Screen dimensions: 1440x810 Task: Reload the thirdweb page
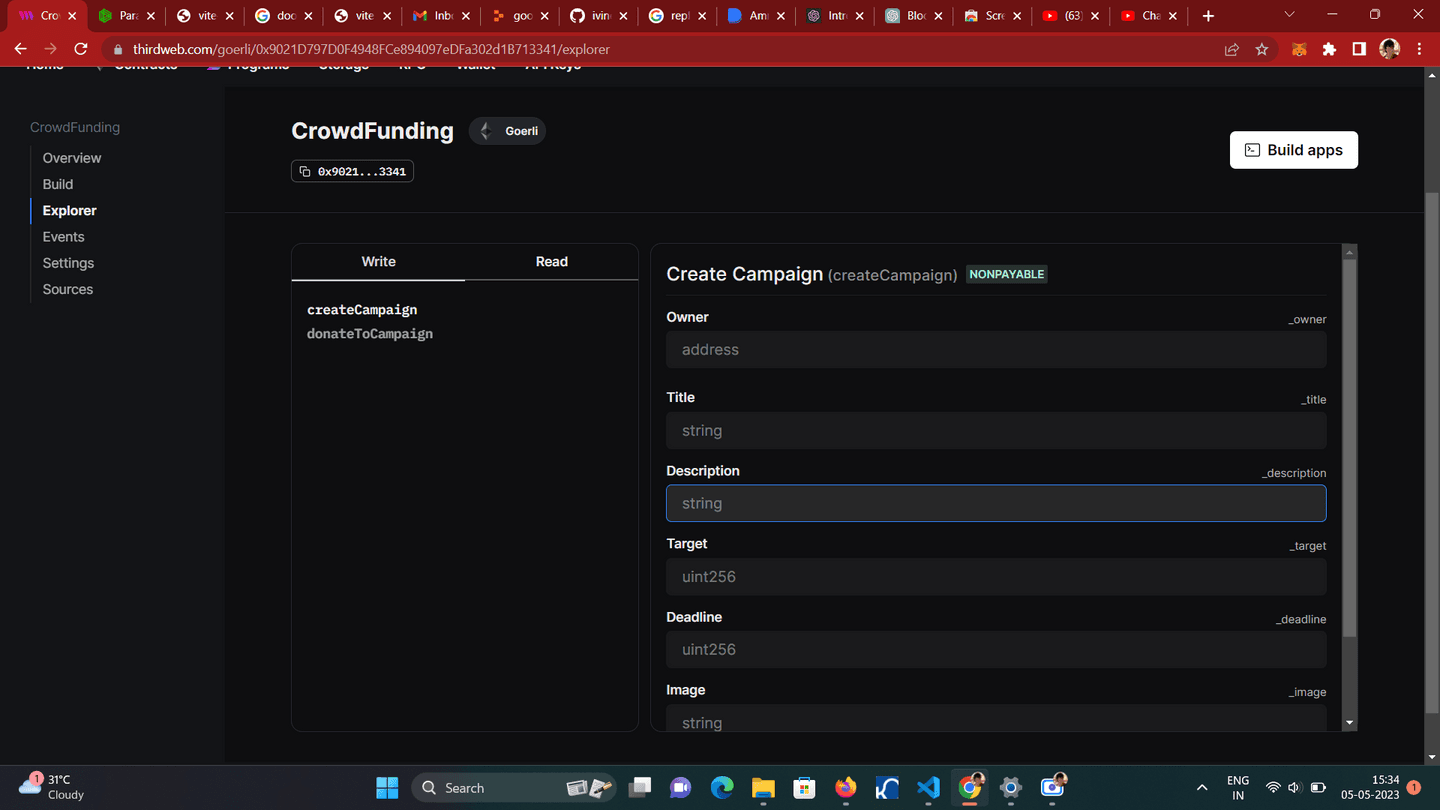[x=81, y=49]
